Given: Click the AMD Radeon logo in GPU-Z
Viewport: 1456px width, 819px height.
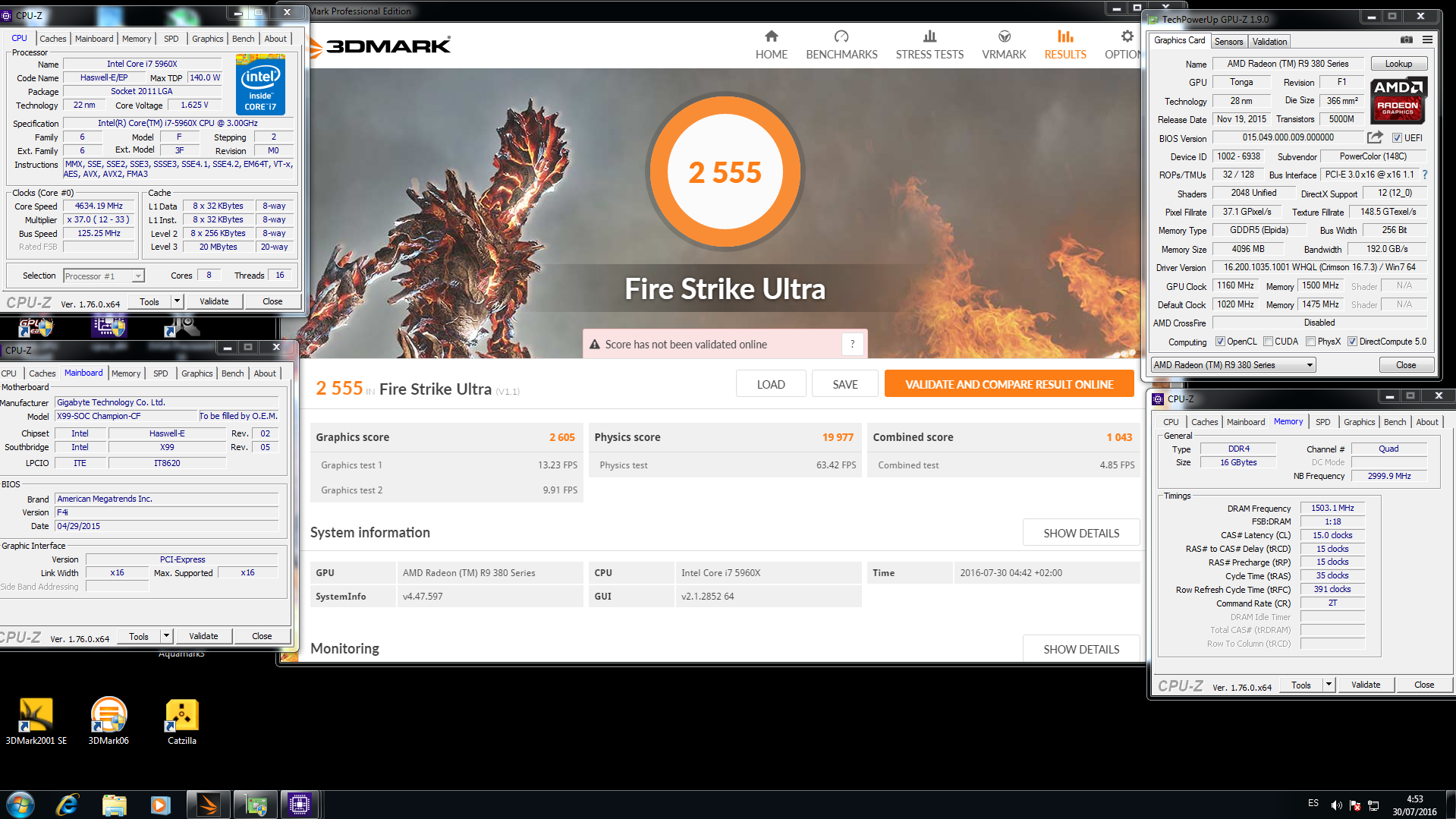Looking at the screenshot, I should click(1398, 99).
